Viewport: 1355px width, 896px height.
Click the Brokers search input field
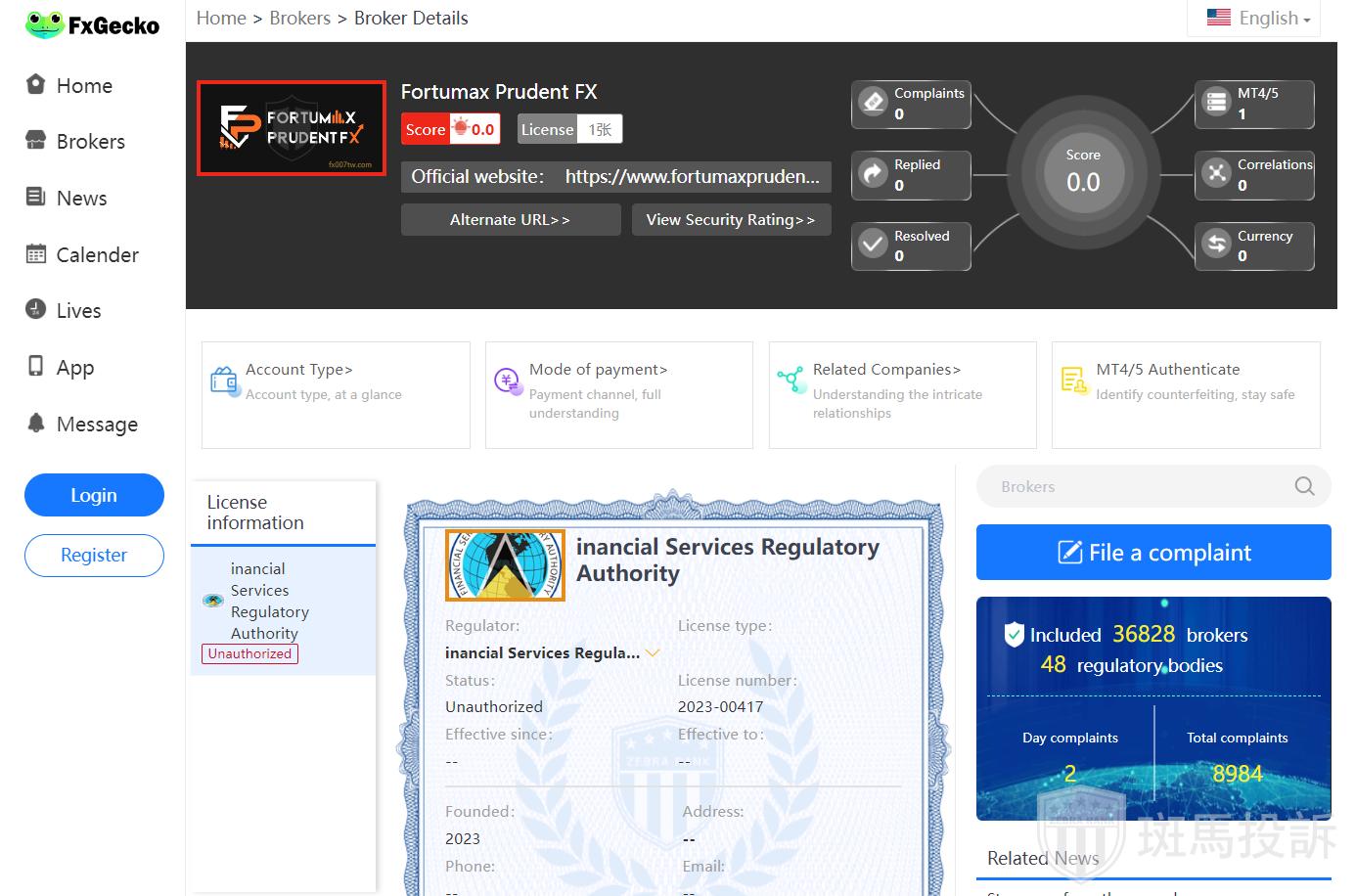(x=1135, y=486)
